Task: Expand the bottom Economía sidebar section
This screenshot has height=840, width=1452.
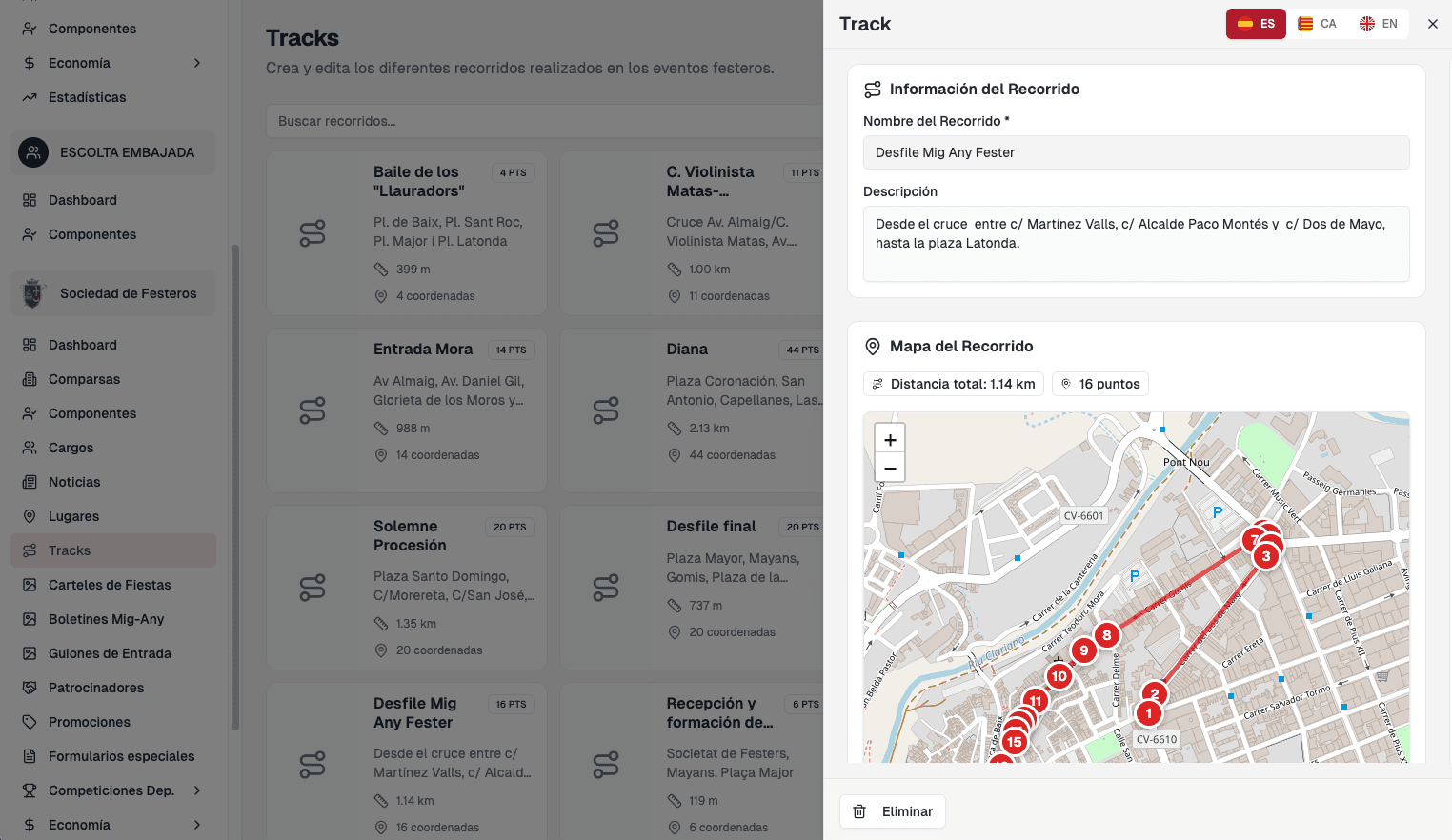Action: pos(197,825)
